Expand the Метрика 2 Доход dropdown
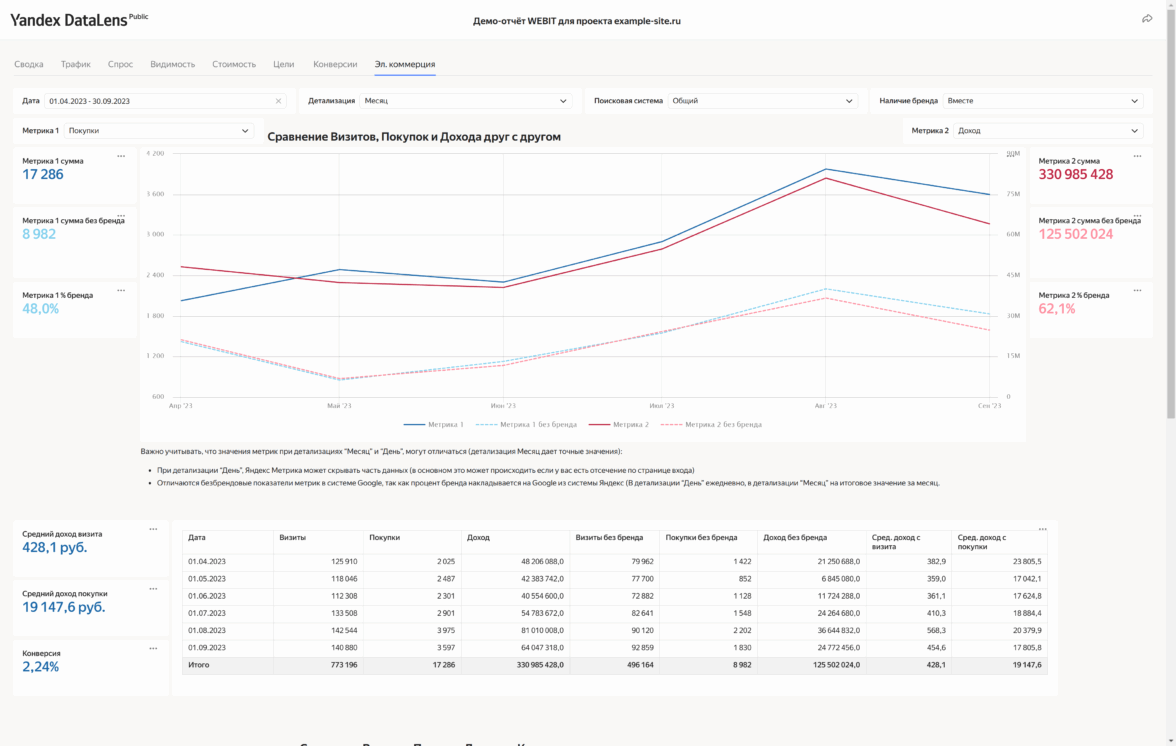The image size is (1176, 746). [x=1048, y=131]
